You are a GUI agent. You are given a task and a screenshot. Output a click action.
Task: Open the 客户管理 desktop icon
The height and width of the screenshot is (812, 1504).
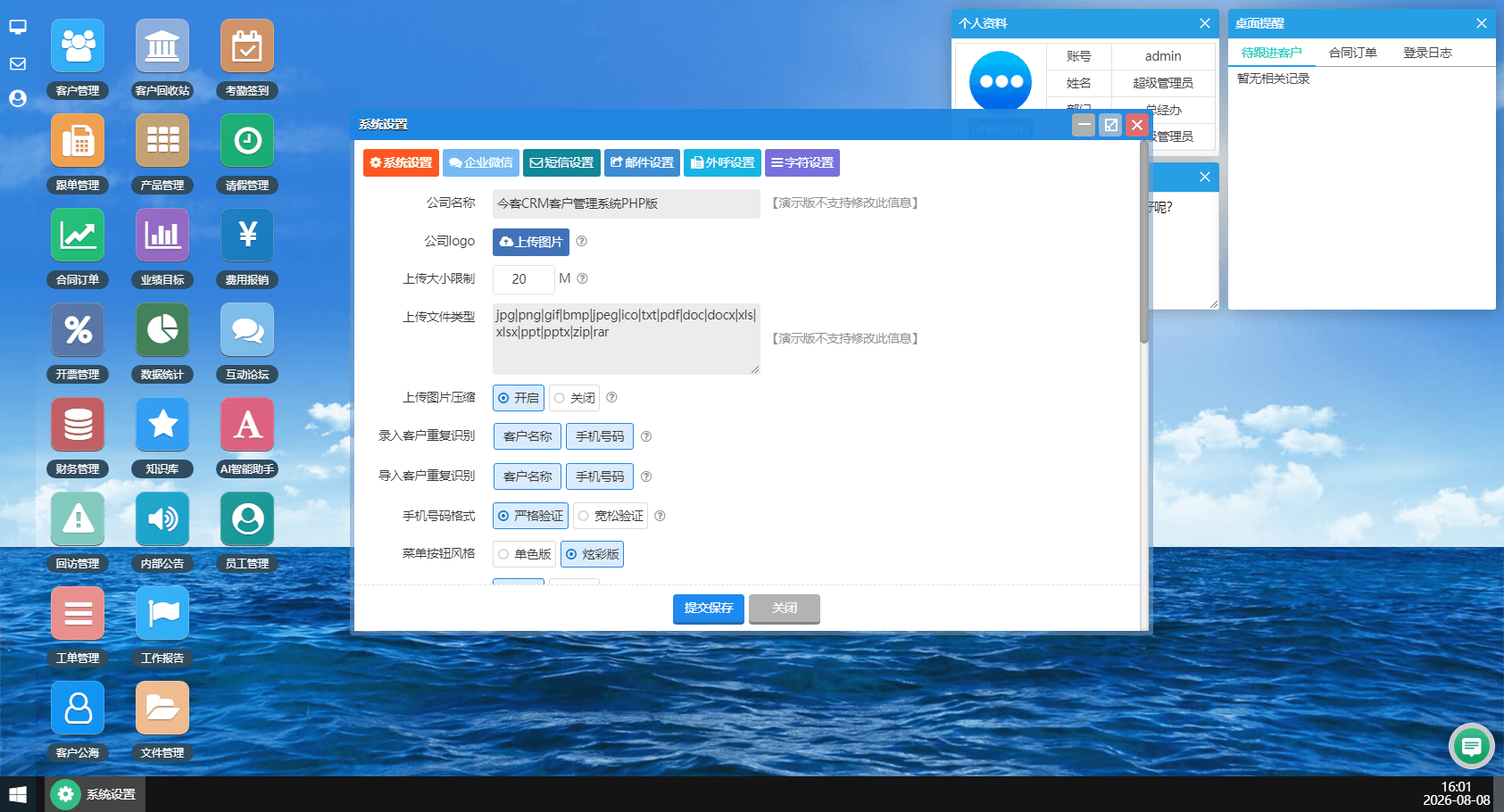[78, 46]
